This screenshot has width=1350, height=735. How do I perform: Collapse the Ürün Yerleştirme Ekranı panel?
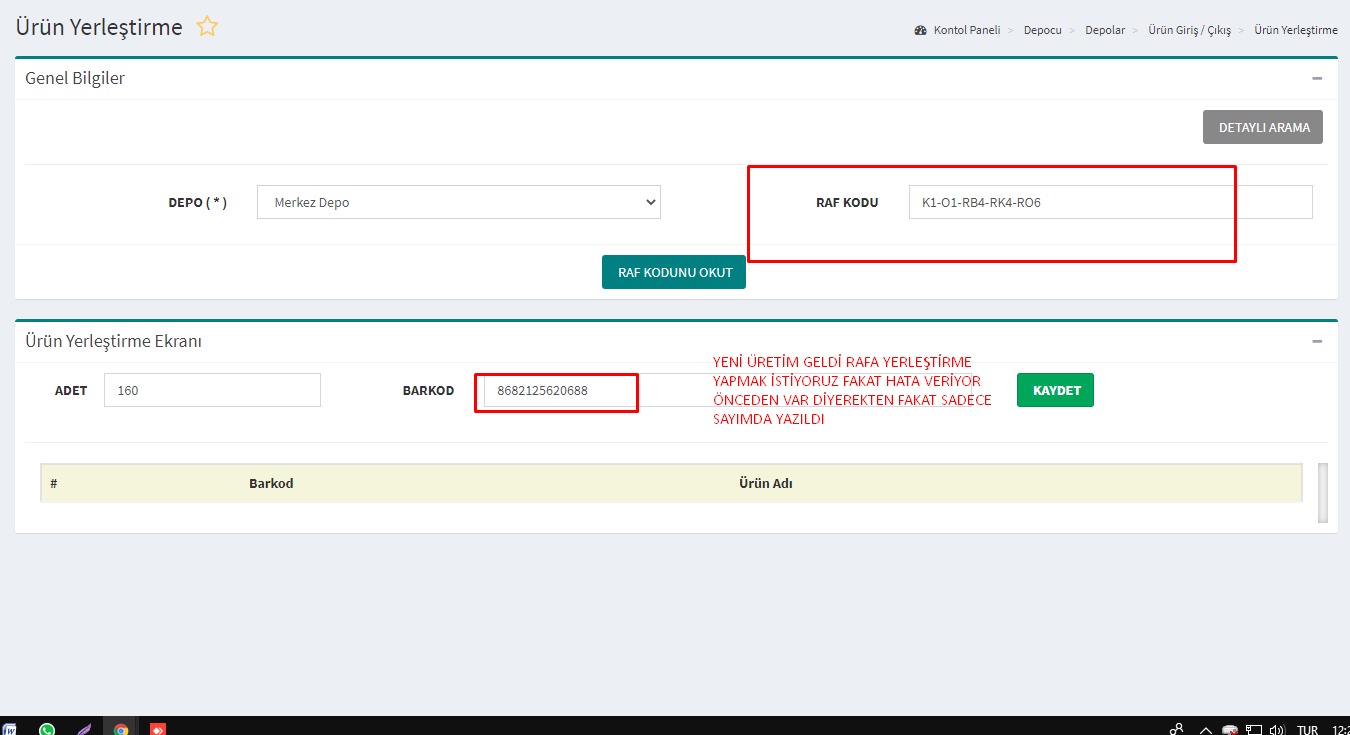[1317, 341]
